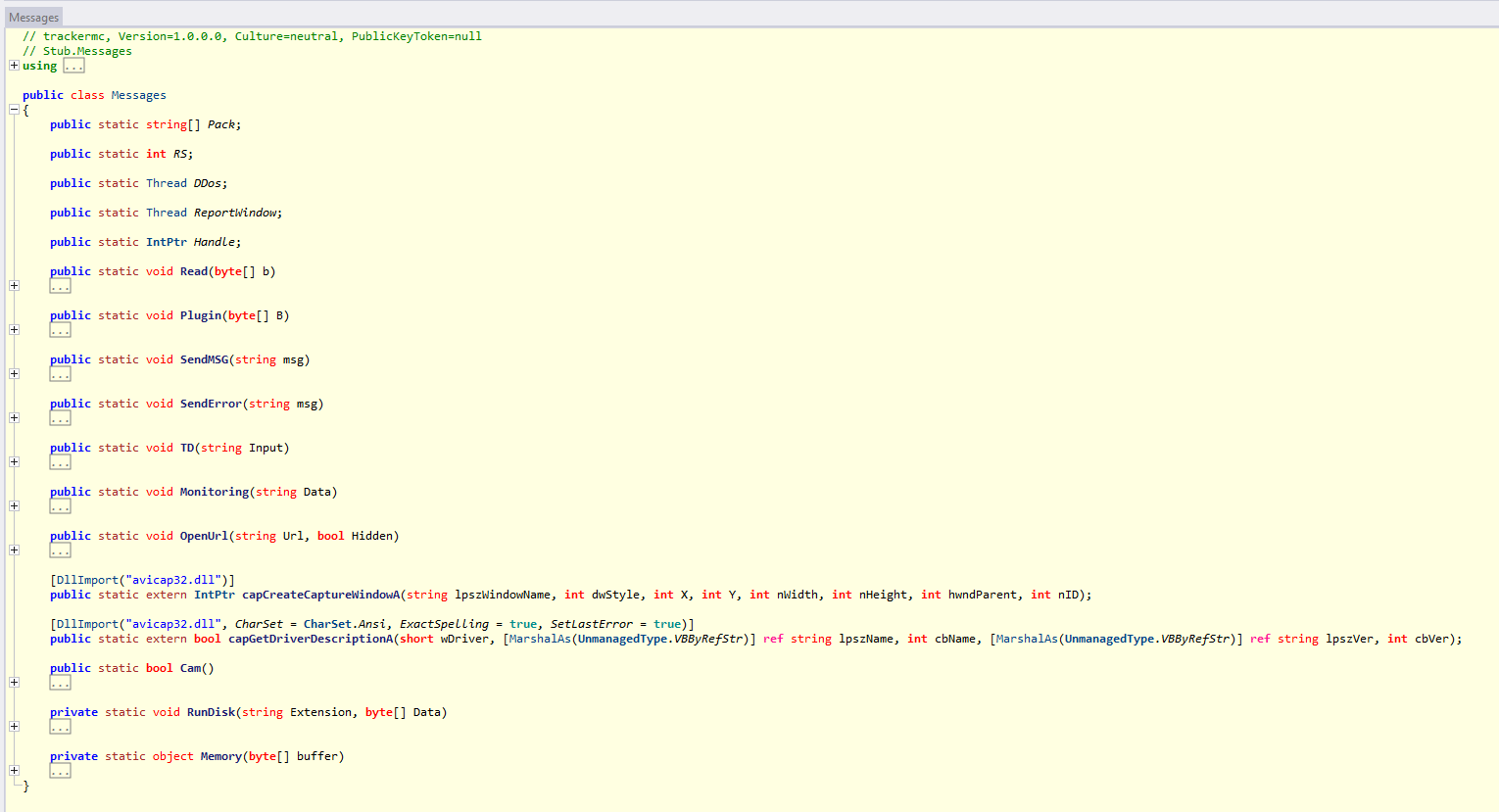1499x812 pixels.
Task: Click the ellipsis box under Plugin method
Action: click(x=61, y=330)
